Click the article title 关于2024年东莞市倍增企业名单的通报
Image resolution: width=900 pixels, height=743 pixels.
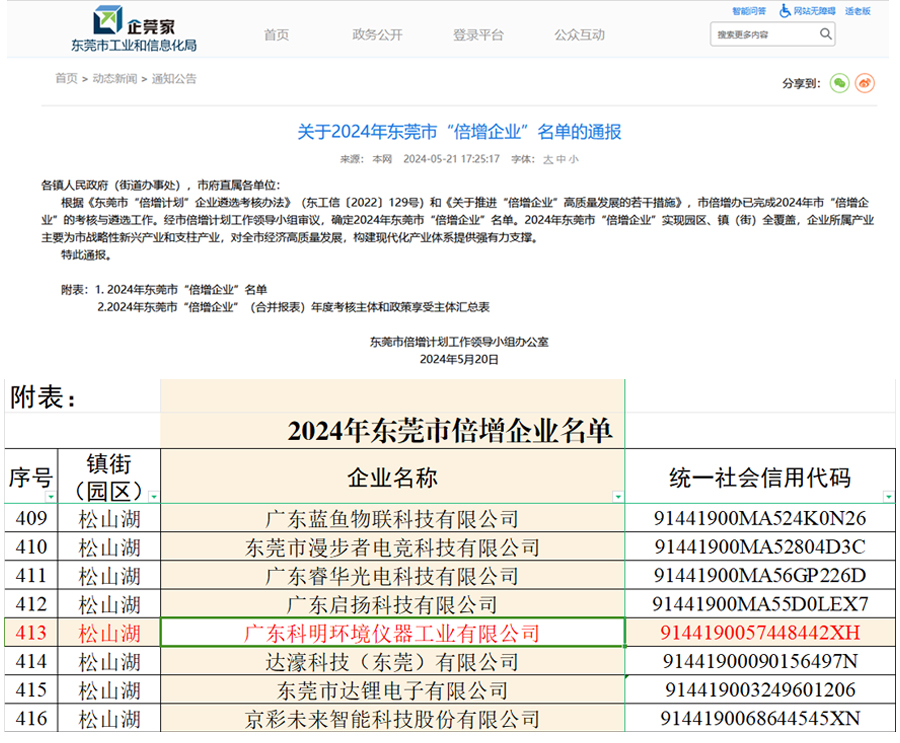(459, 132)
